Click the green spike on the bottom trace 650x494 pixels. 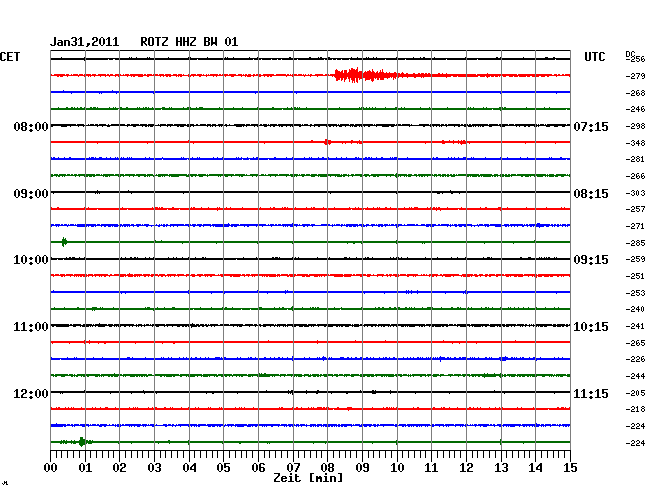click(82, 442)
